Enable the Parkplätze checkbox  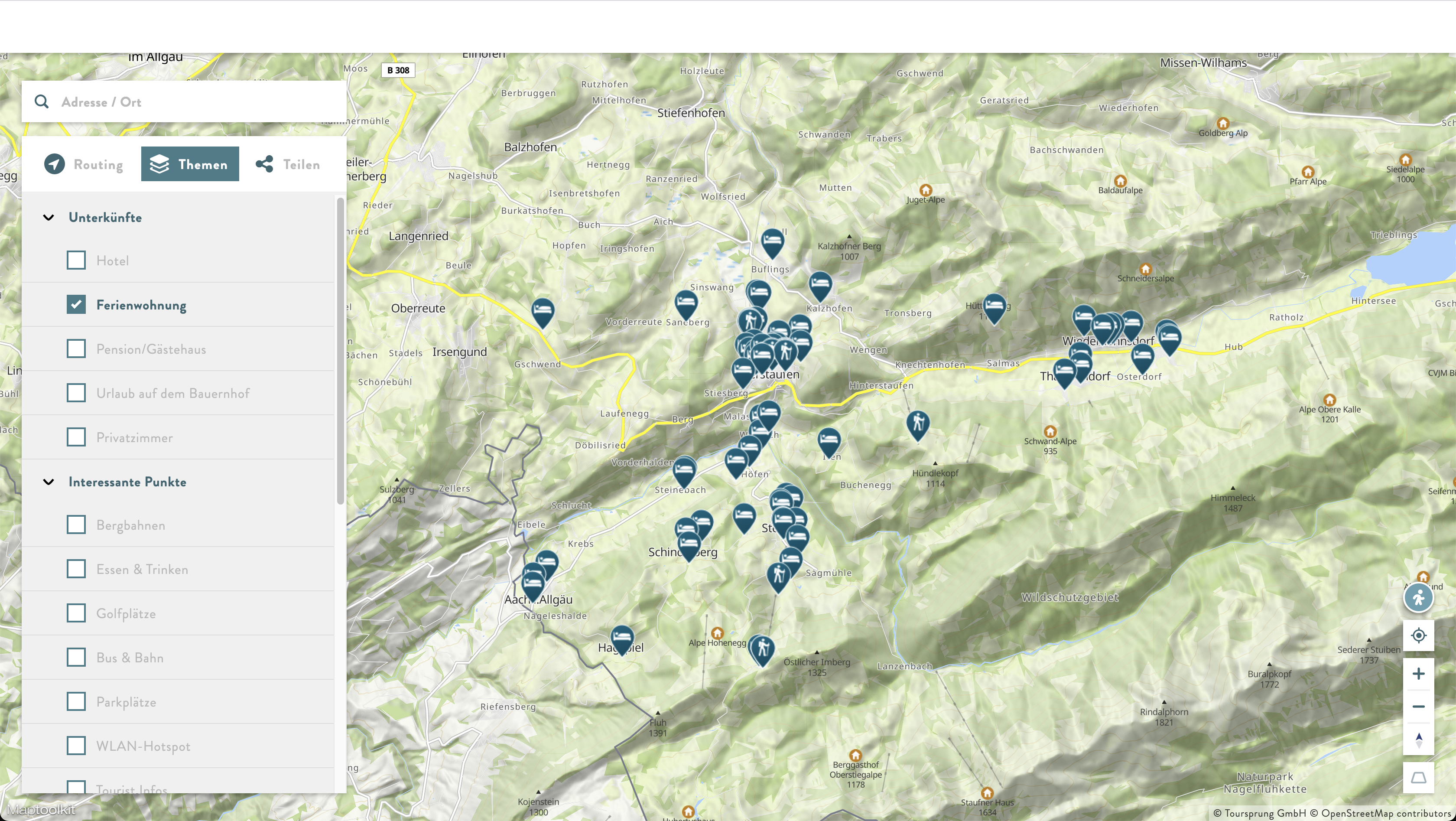point(76,701)
